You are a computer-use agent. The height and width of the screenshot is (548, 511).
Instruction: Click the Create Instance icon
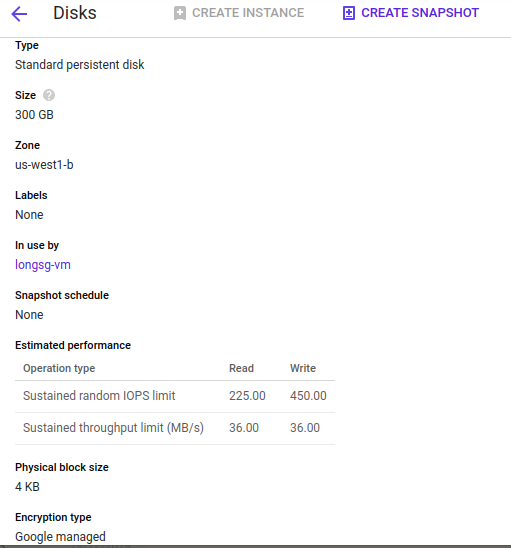pos(180,13)
